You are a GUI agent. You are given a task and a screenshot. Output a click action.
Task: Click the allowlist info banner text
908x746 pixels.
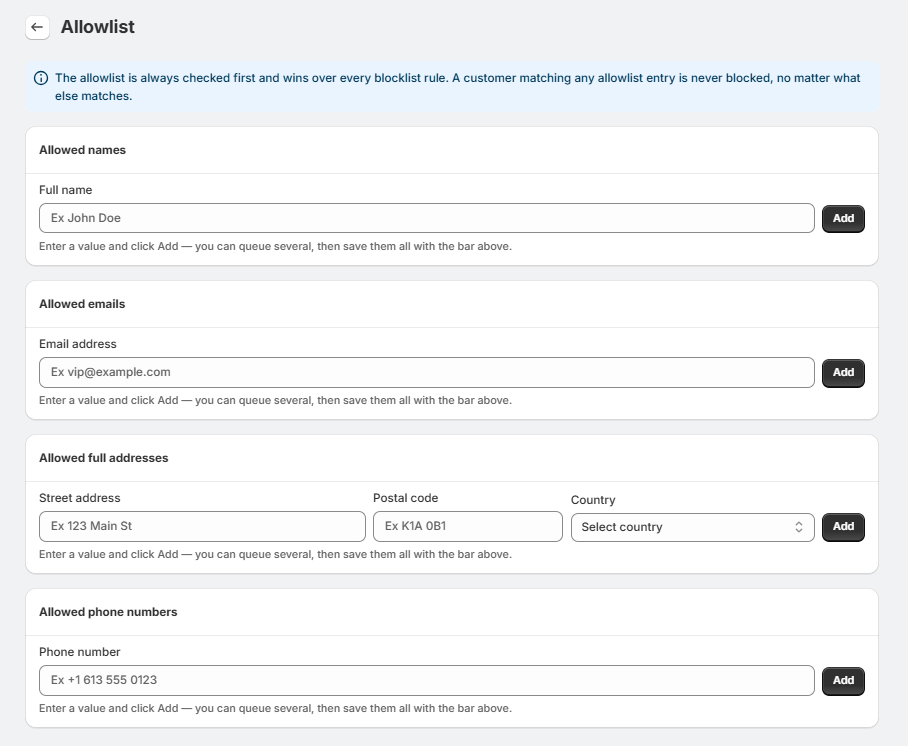(457, 87)
